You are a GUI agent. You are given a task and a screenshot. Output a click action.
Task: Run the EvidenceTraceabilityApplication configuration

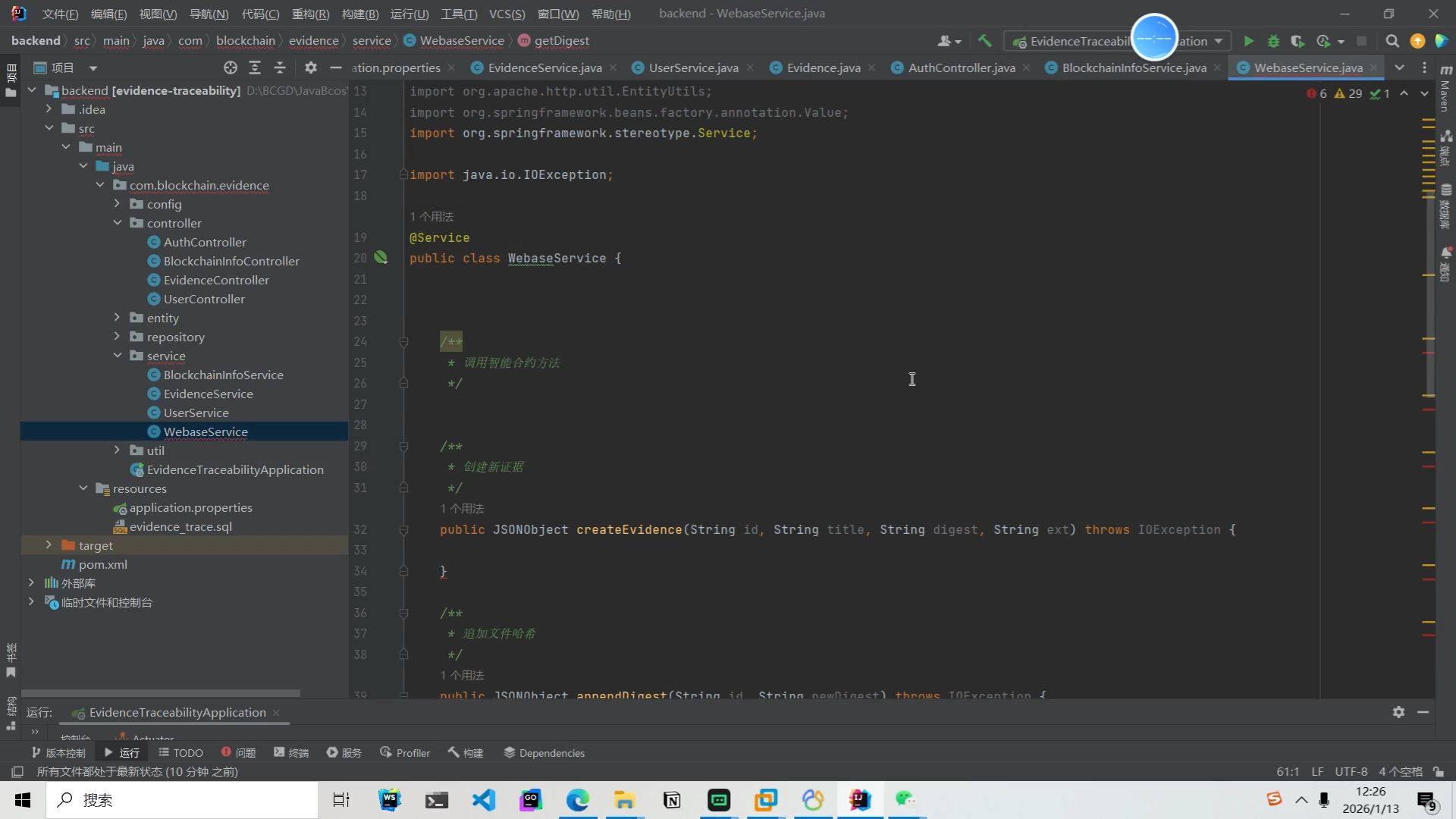click(1248, 41)
